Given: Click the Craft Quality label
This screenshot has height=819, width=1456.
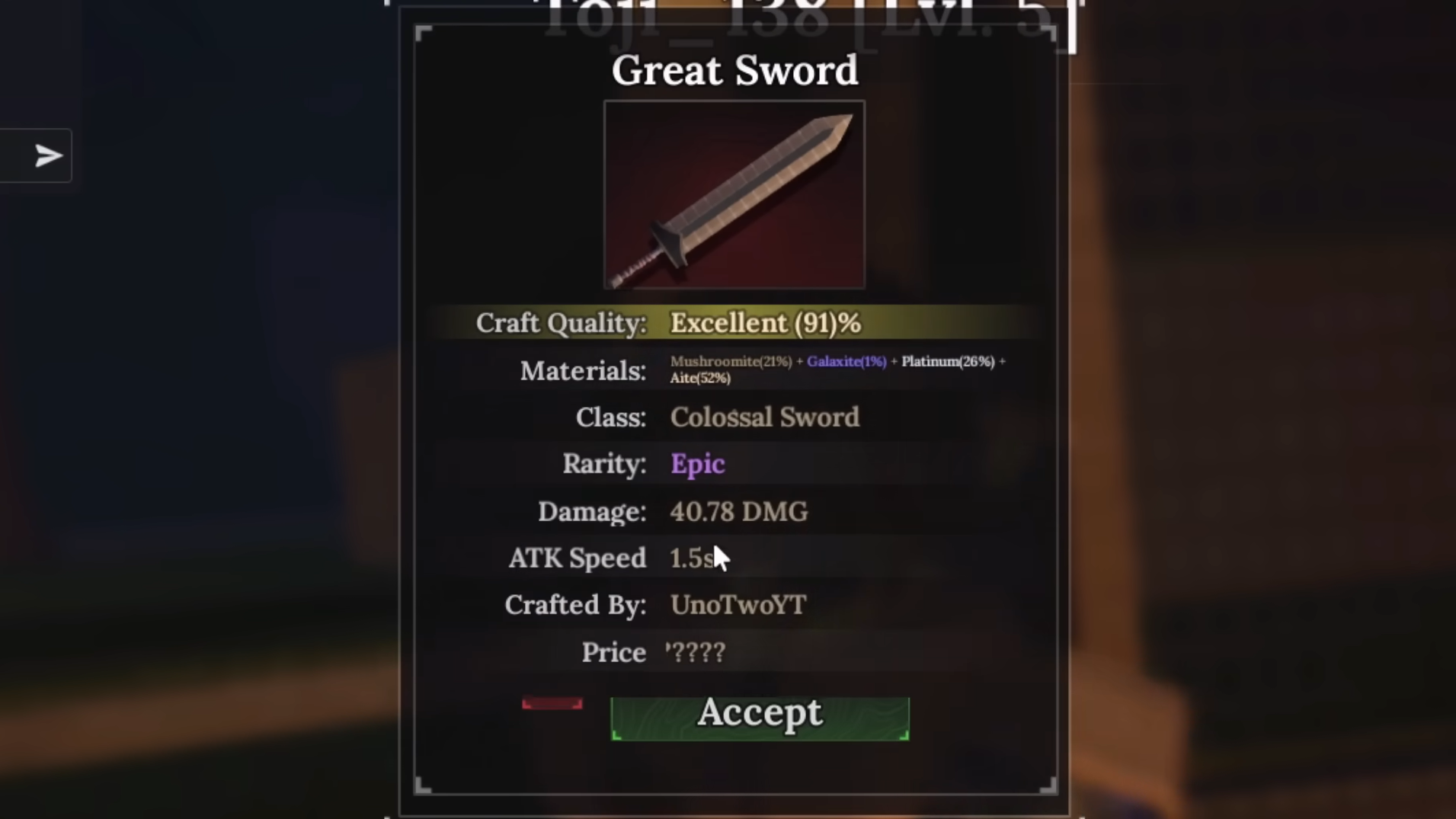Looking at the screenshot, I should point(562,323).
